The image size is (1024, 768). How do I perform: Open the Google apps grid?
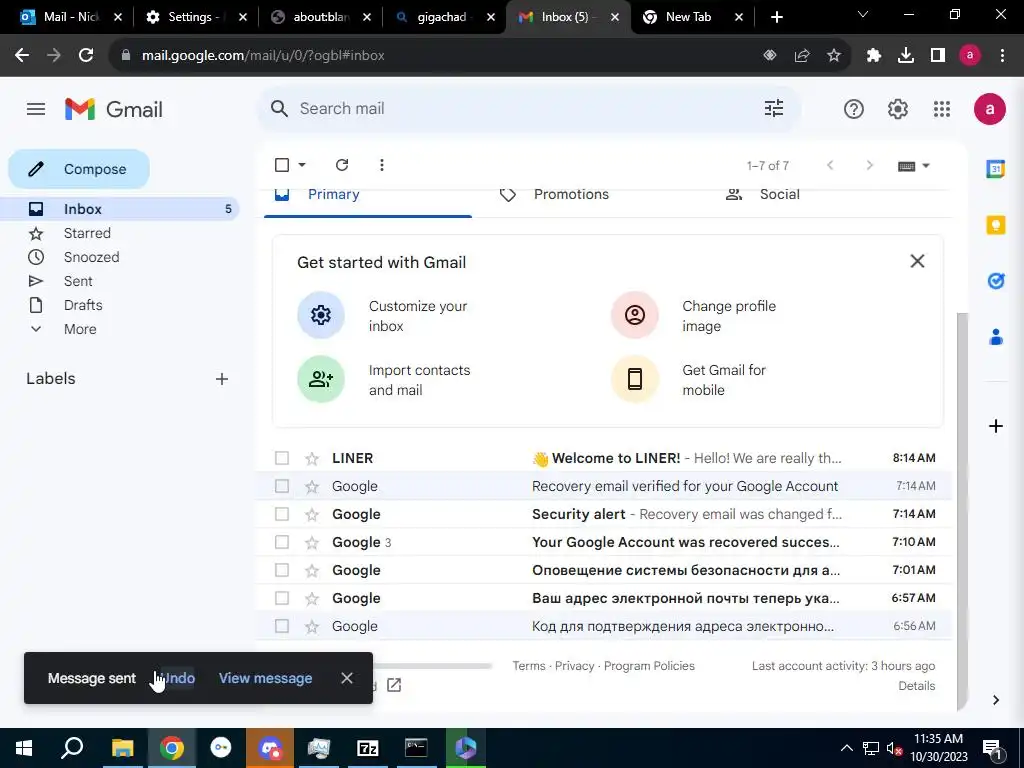[942, 109]
